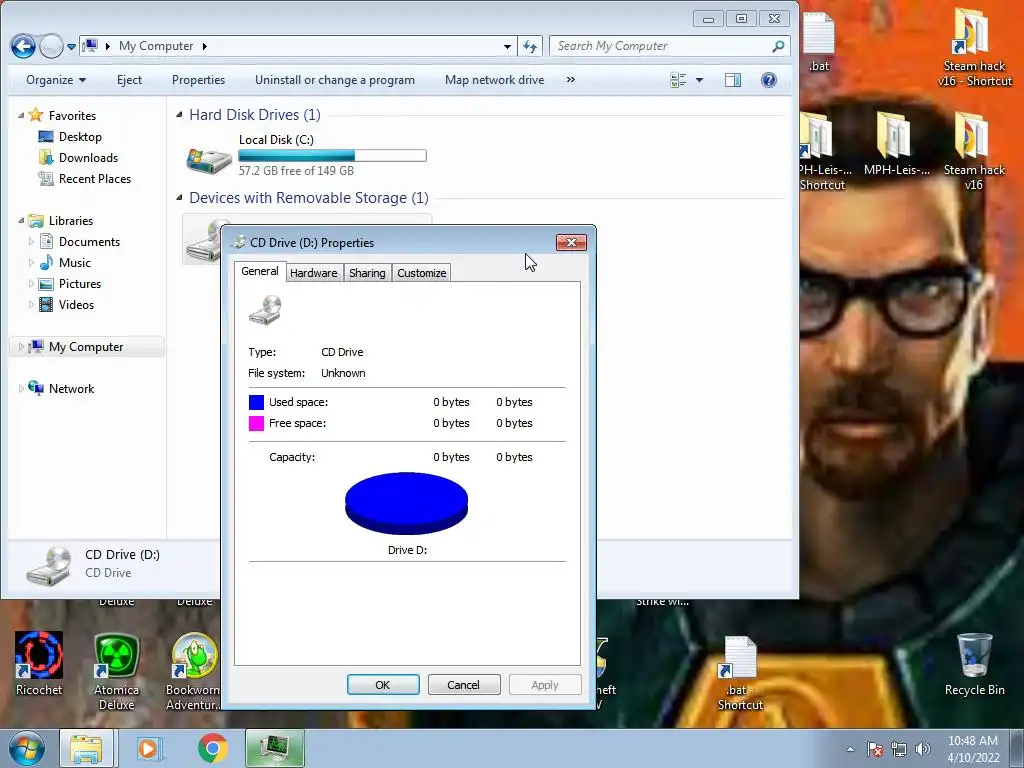Click Cancel in CD Drive Properties
Screen dimensions: 1024x768
pos(464,685)
